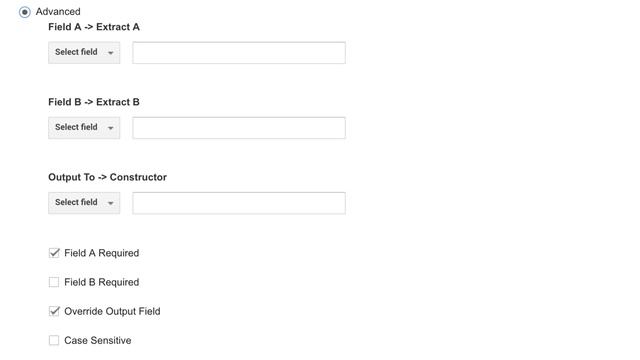Uncheck the Field A Required checkbox
Screen dimensions: 640x360
pyautogui.click(x=54, y=253)
